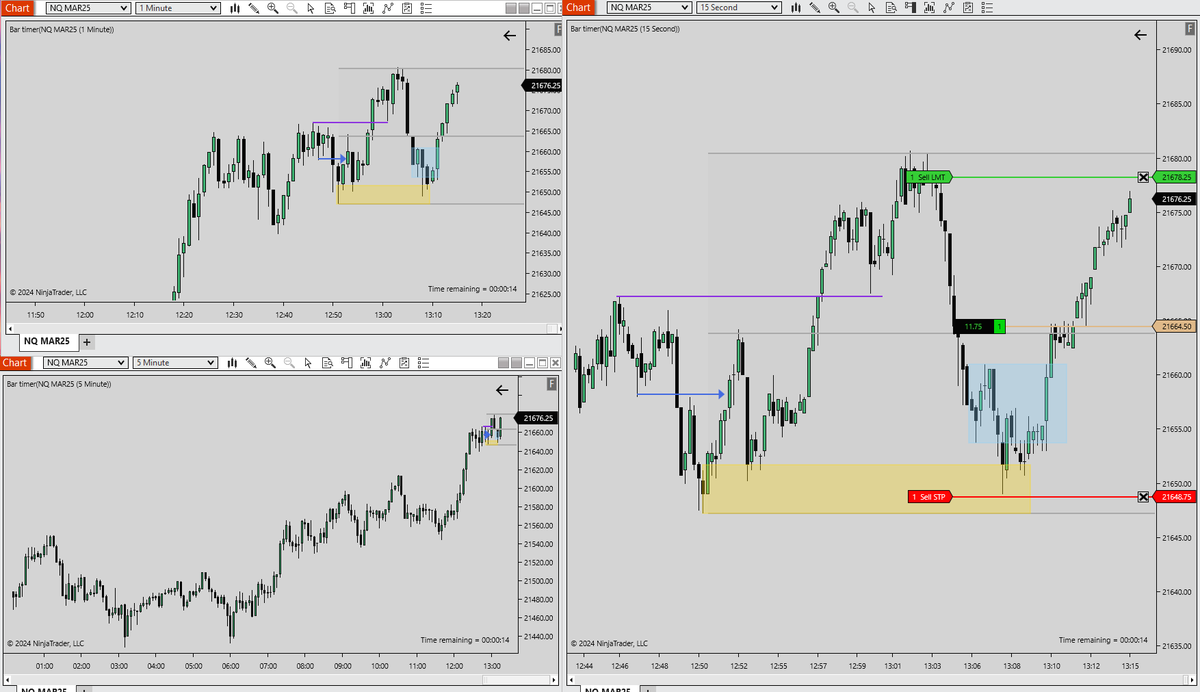Select cursor pointer tool in 15 Second chart
Screen dimensions: 1200x692
coord(872,8)
